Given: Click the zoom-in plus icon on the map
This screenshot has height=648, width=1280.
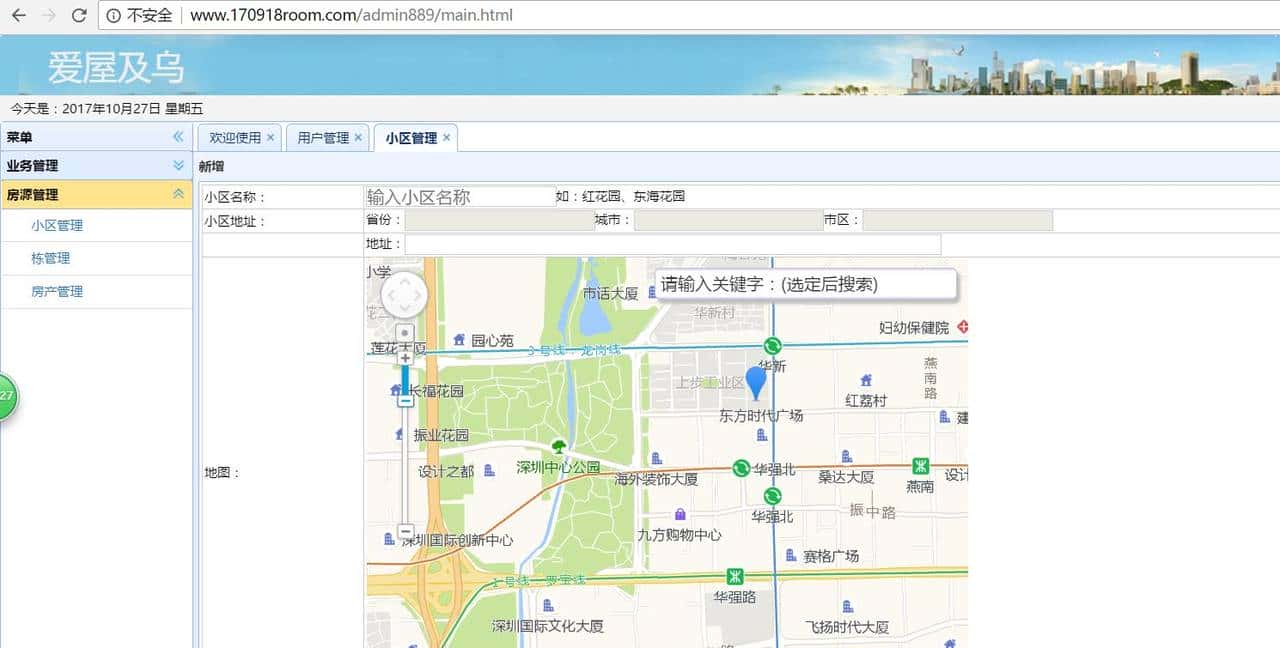Looking at the screenshot, I should (x=404, y=356).
